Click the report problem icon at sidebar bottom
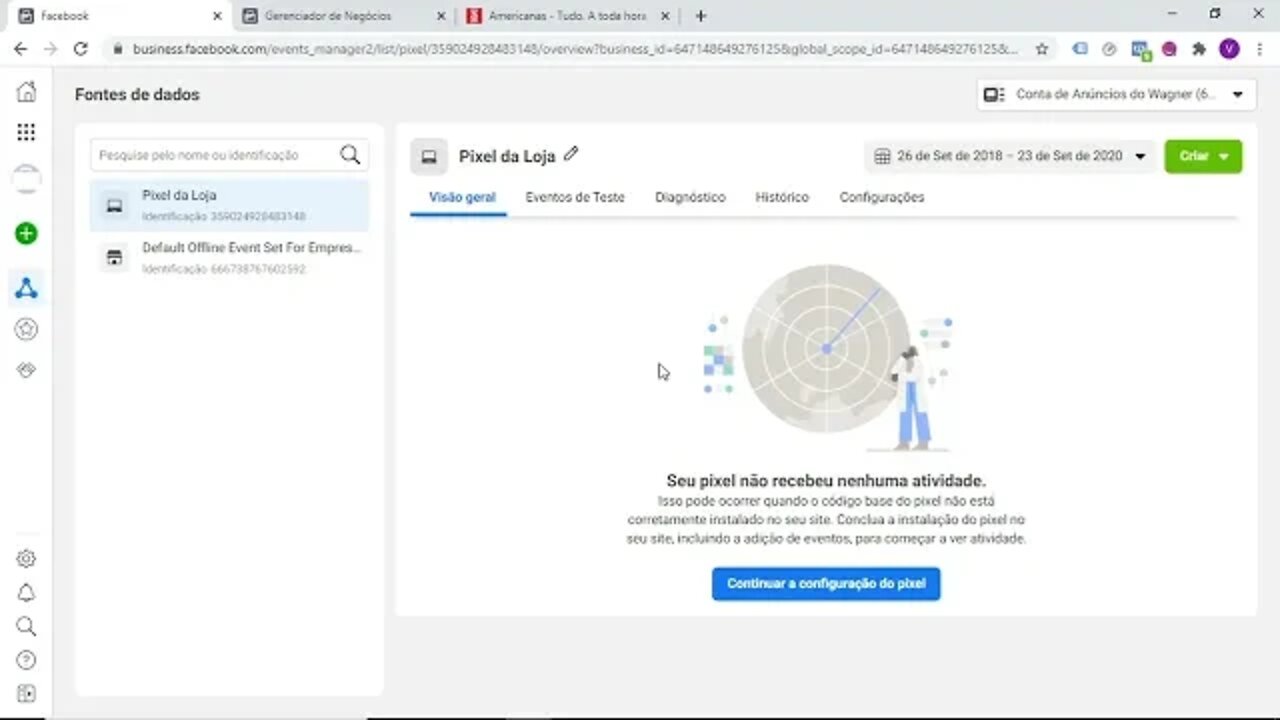The image size is (1280, 720). (x=27, y=693)
